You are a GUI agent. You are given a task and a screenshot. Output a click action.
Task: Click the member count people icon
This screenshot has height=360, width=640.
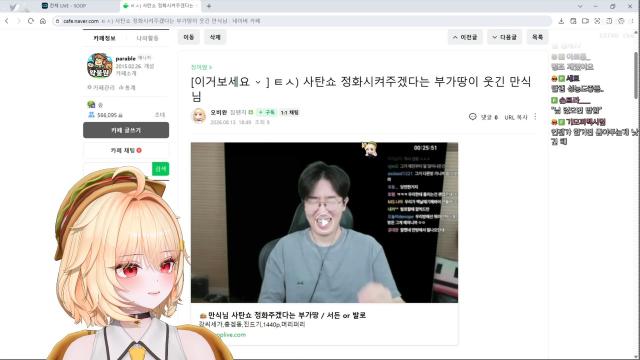91,115
